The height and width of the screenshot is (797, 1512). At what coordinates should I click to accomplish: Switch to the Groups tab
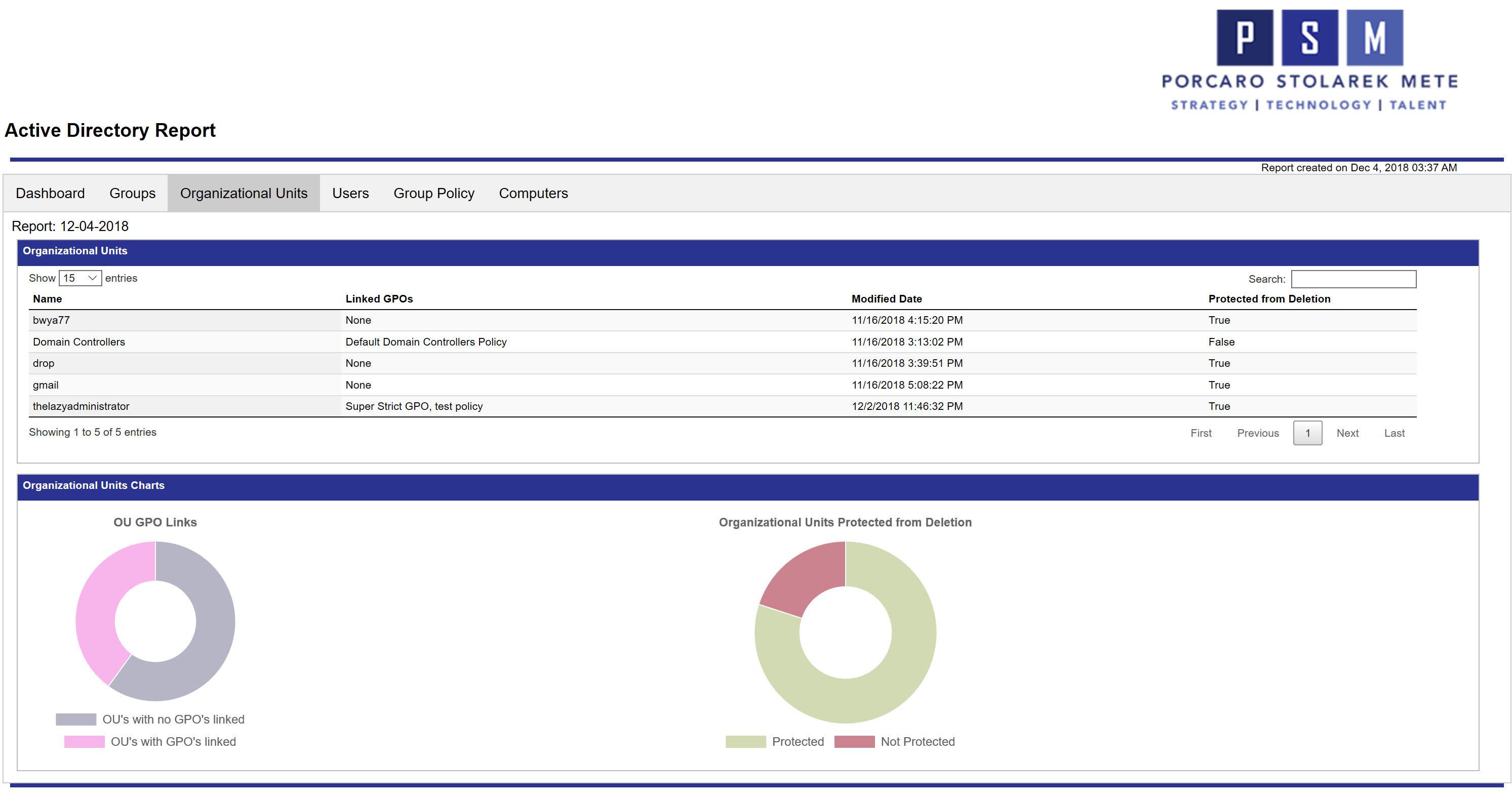[x=132, y=193]
